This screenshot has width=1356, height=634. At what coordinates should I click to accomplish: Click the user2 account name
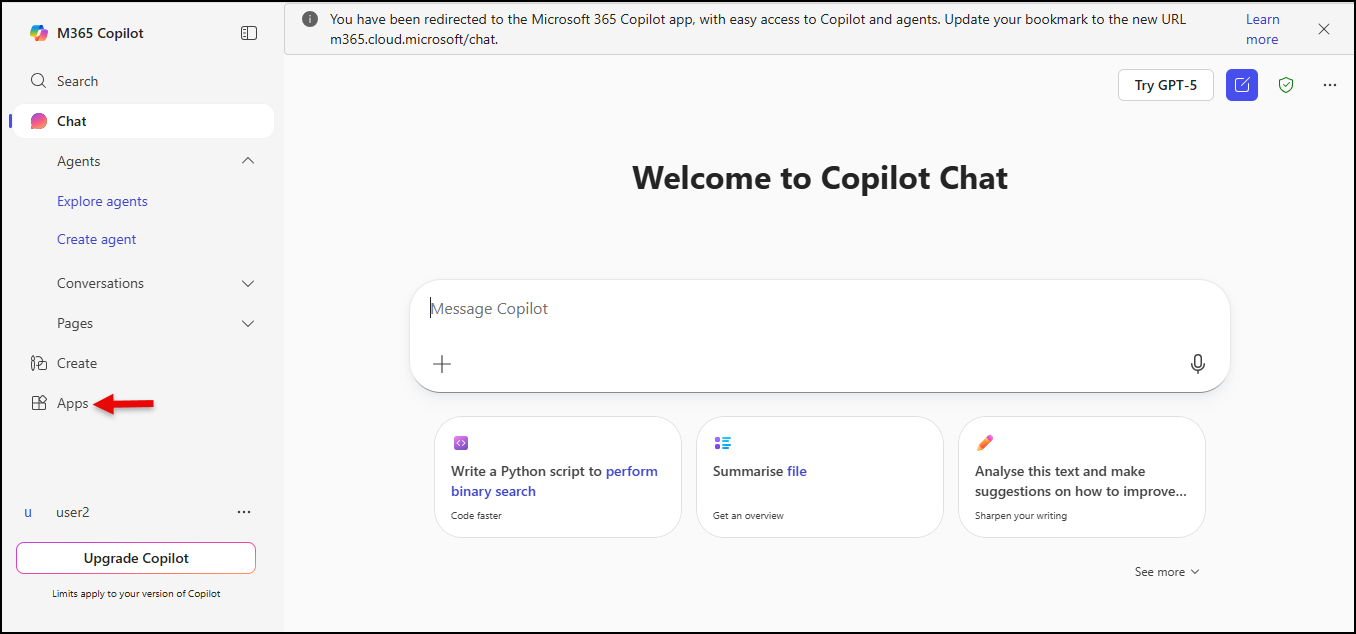coord(73,512)
